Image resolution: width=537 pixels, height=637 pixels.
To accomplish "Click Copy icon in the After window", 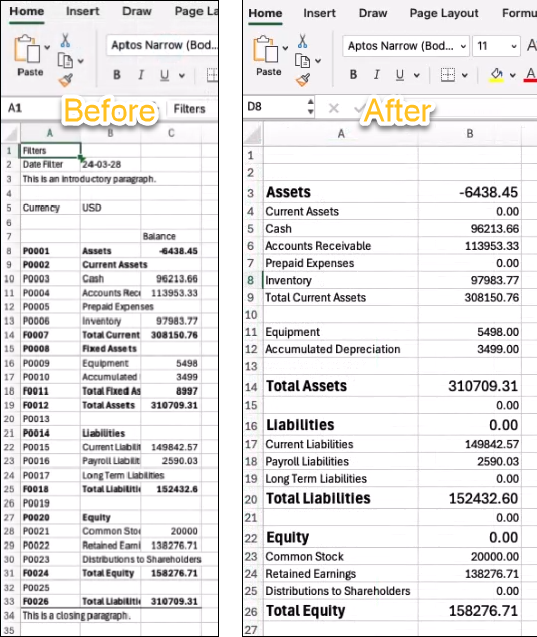I will 303,61.
